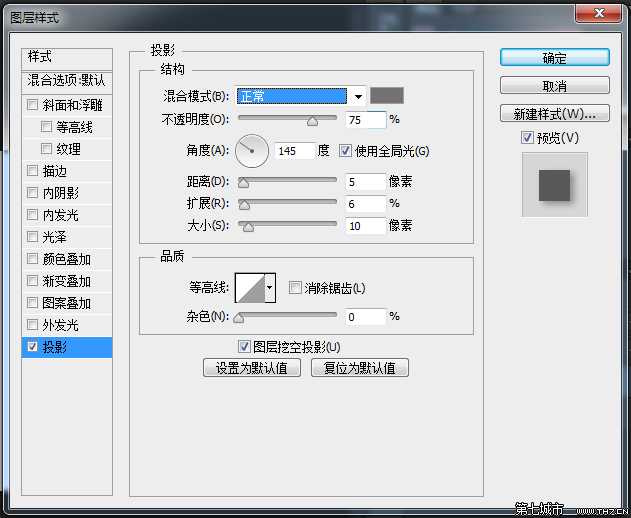This screenshot has width=631, height=518.
Task: Focus the 距离 field showing 5
Action: click(365, 182)
